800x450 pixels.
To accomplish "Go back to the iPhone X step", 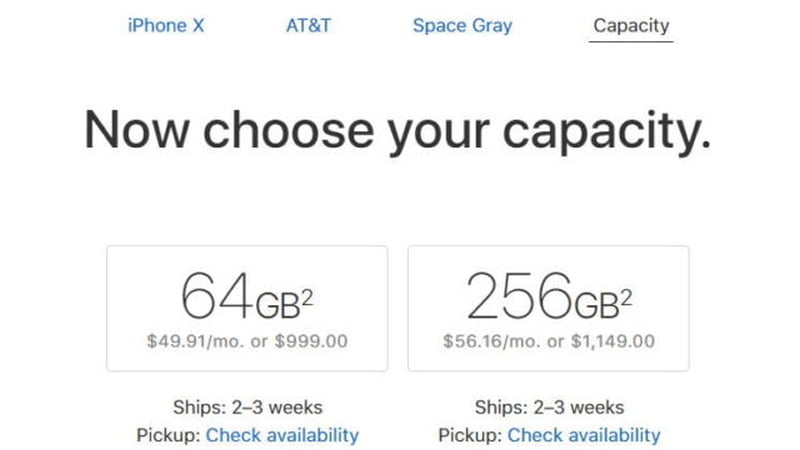I will [166, 26].
